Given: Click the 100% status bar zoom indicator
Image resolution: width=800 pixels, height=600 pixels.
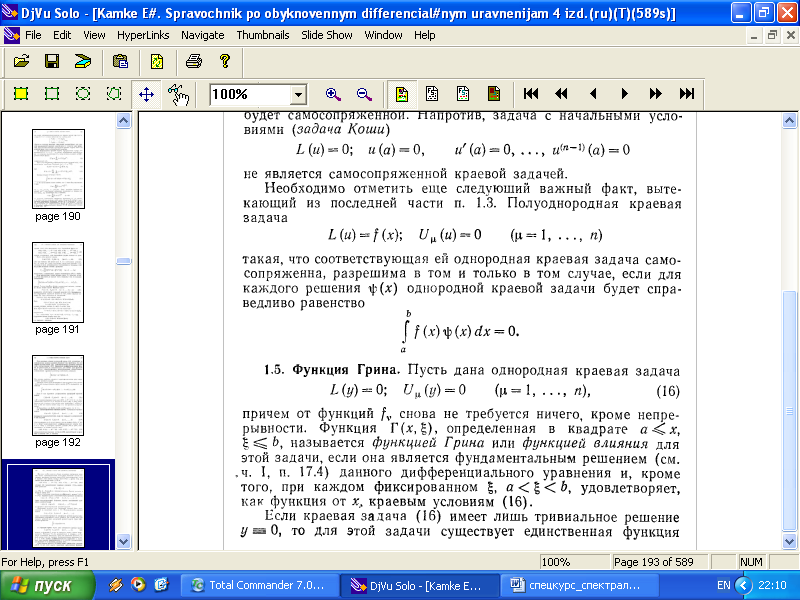Looking at the screenshot, I should [575, 562].
